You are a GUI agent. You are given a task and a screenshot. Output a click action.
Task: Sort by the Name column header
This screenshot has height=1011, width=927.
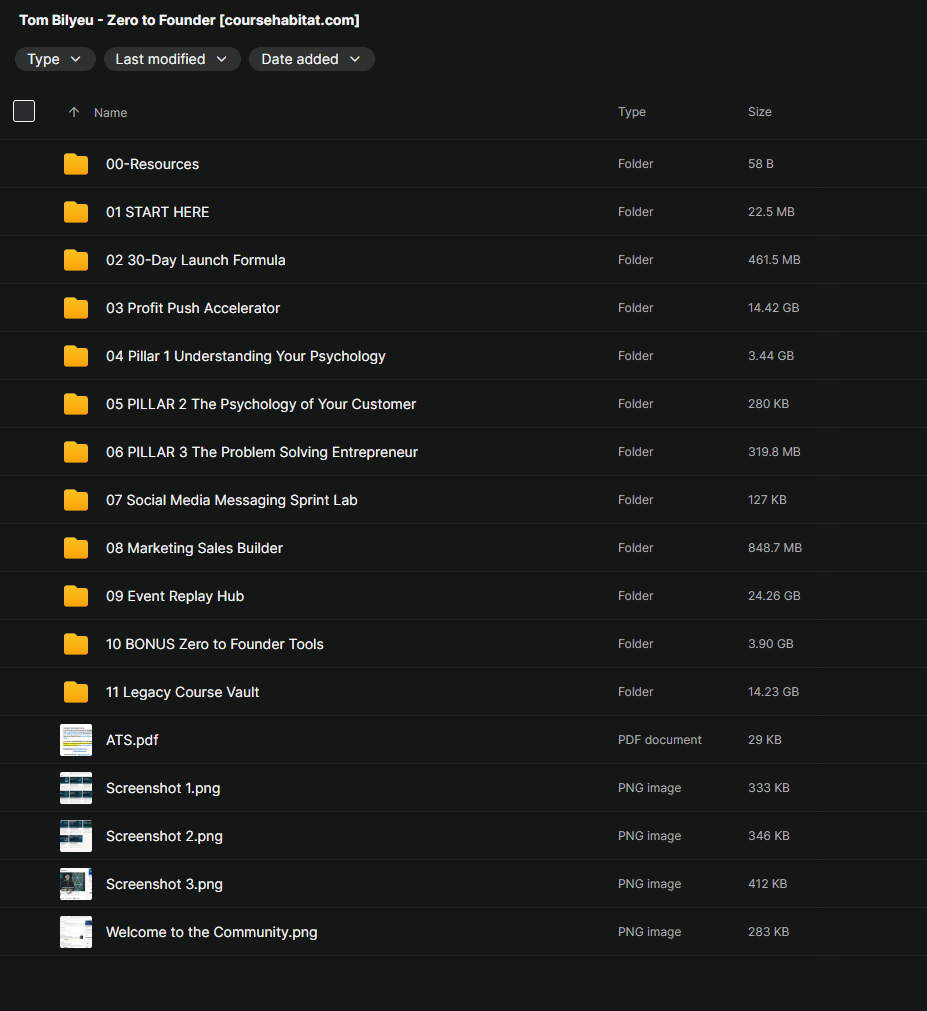[x=110, y=113]
